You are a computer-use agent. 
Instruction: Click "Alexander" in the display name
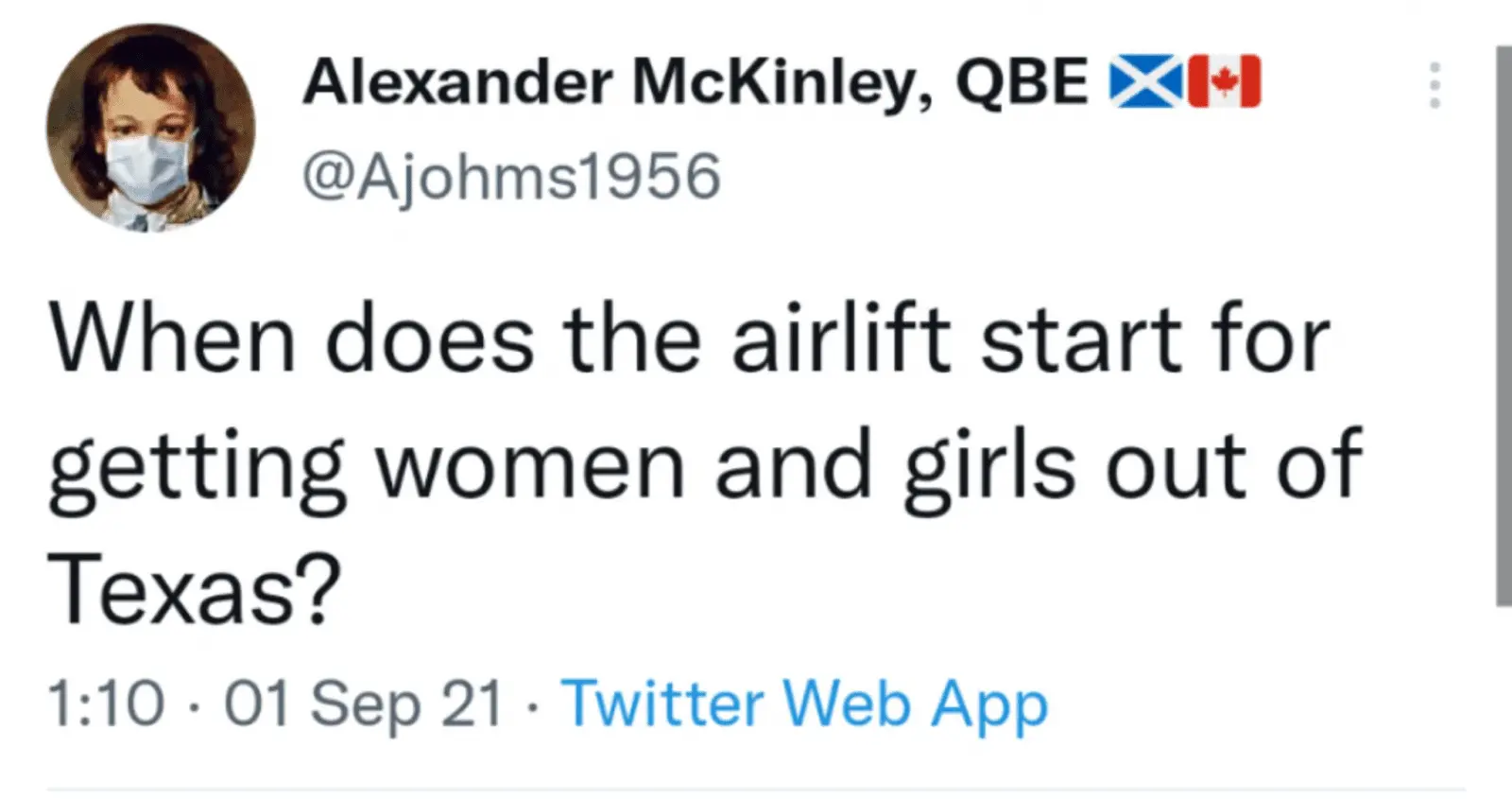457,82
